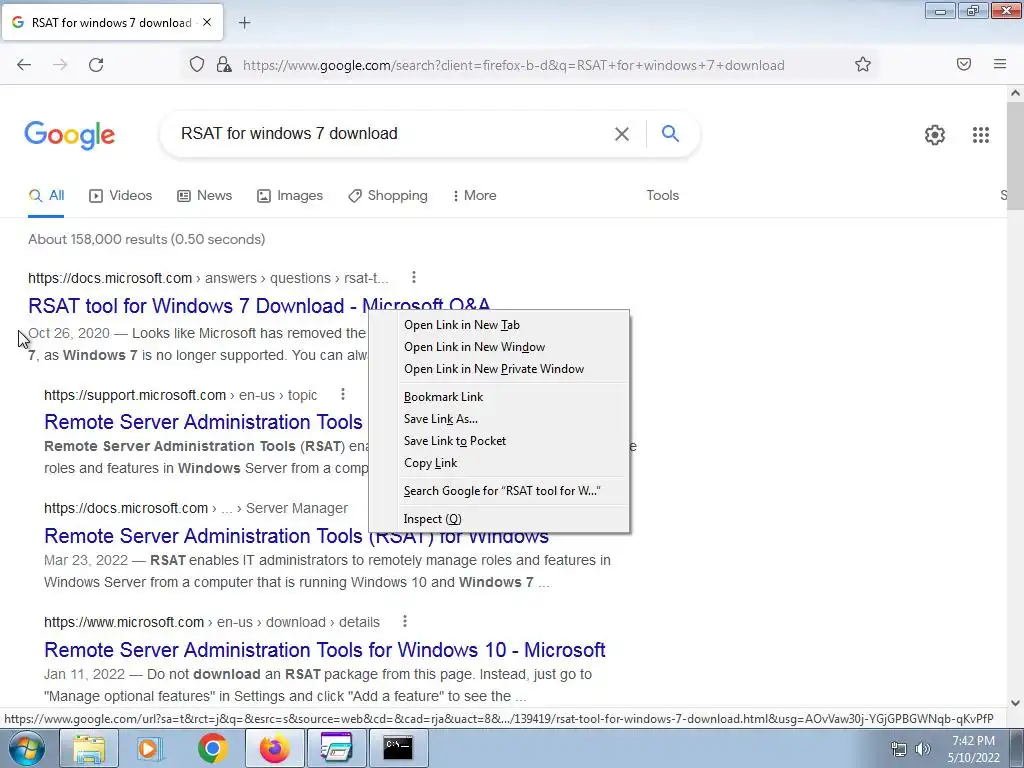The image size is (1024, 768).
Task: Go to Google homepage via logo
Action: (x=70, y=135)
